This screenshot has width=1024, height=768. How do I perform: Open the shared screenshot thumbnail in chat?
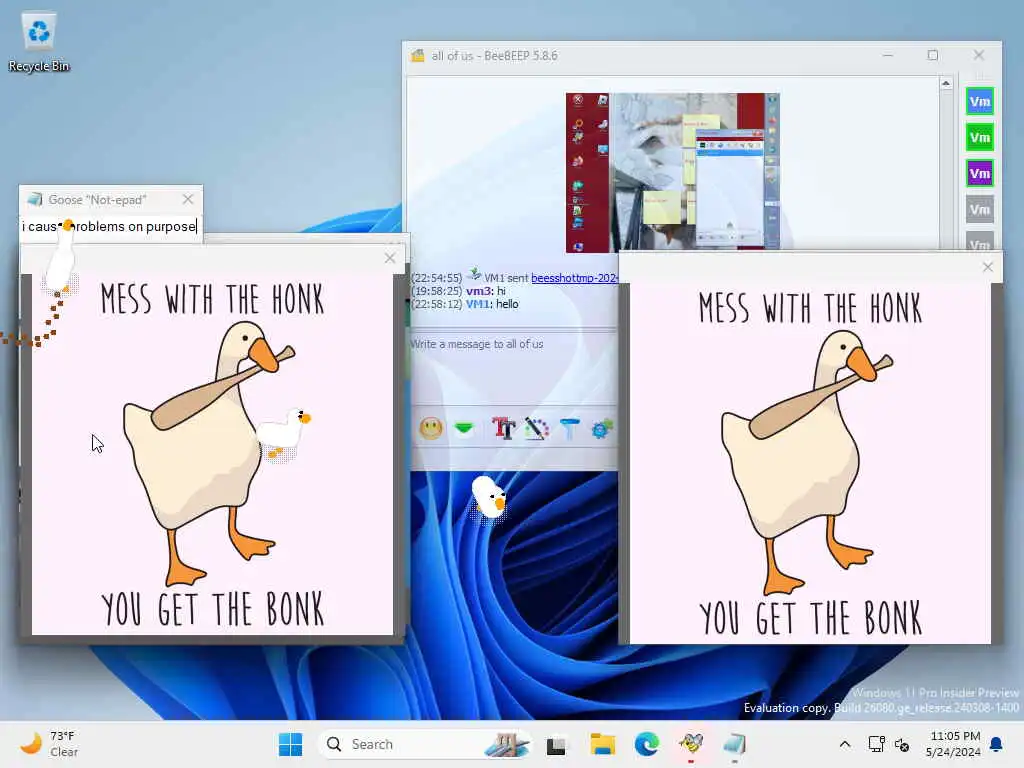[x=673, y=172]
